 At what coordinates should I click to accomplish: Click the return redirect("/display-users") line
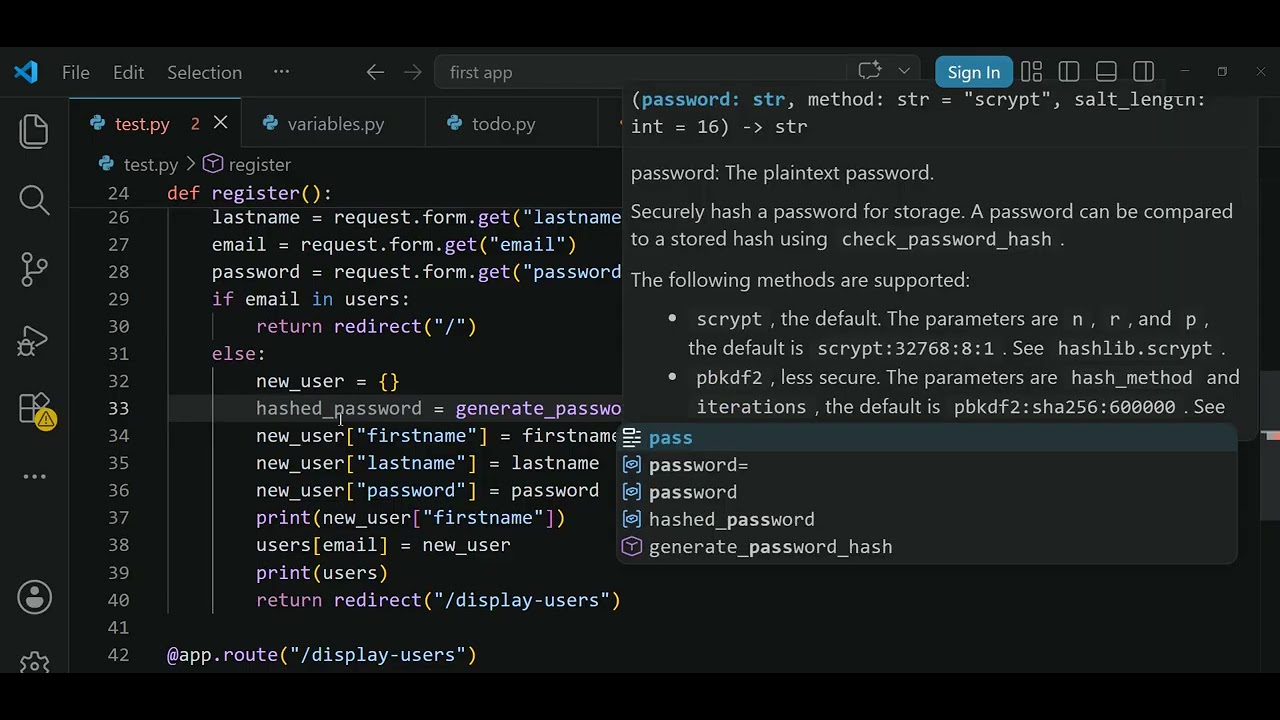coord(438,600)
